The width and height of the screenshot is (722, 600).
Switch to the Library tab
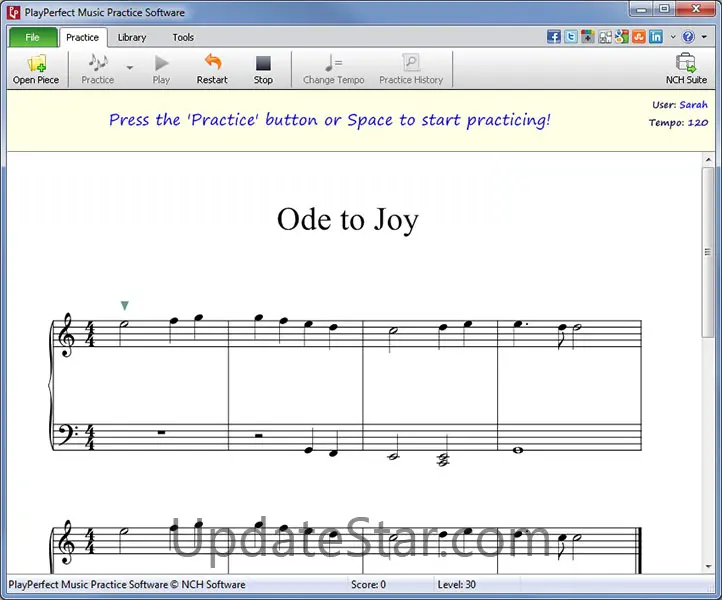coord(132,37)
